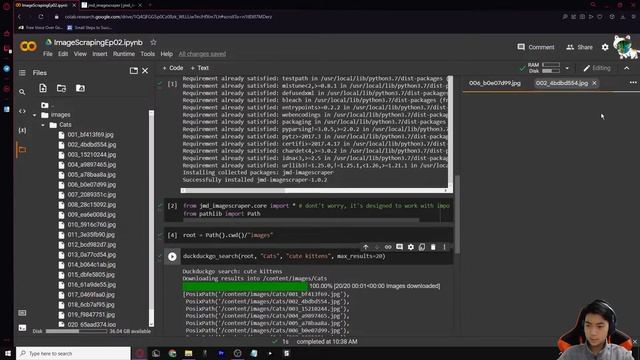Open table of contents sidebar icon
The width and height of the screenshot is (640, 360).
[x=22, y=73]
